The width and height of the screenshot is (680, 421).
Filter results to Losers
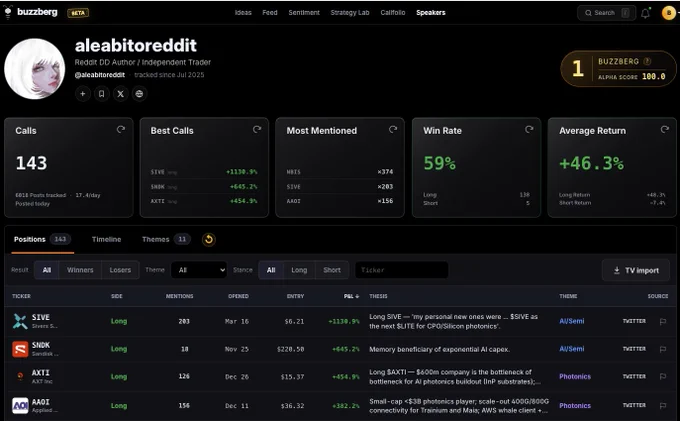click(120, 270)
